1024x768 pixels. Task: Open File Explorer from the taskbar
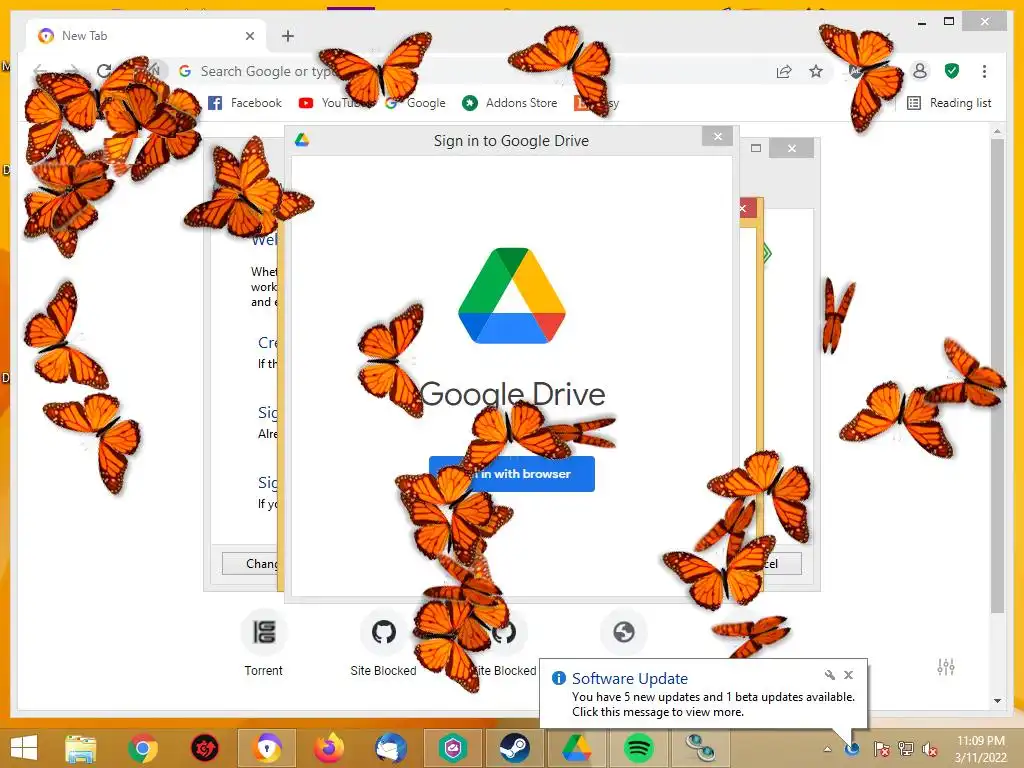pyautogui.click(x=81, y=748)
